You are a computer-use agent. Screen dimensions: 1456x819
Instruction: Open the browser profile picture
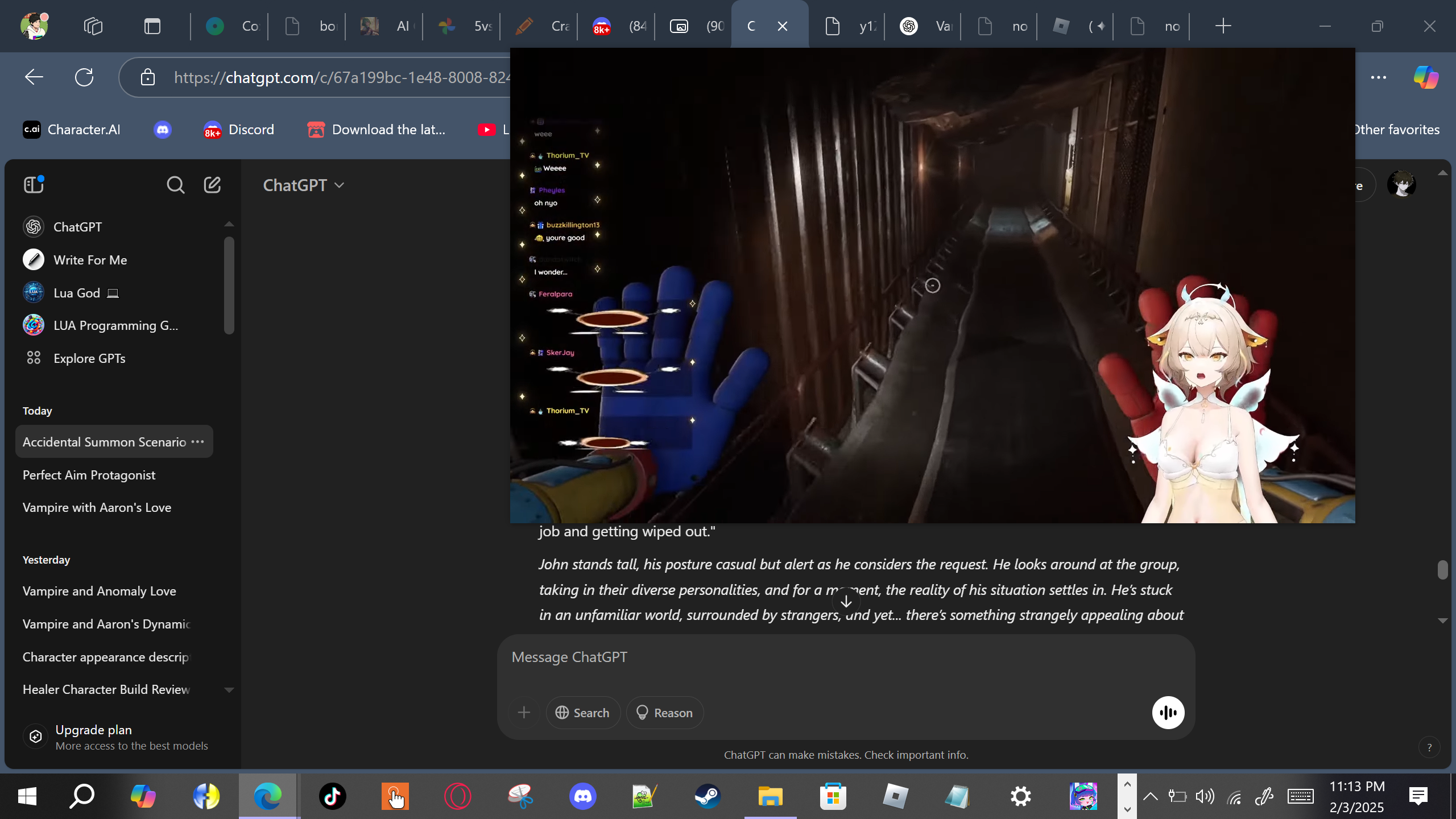coord(34,26)
